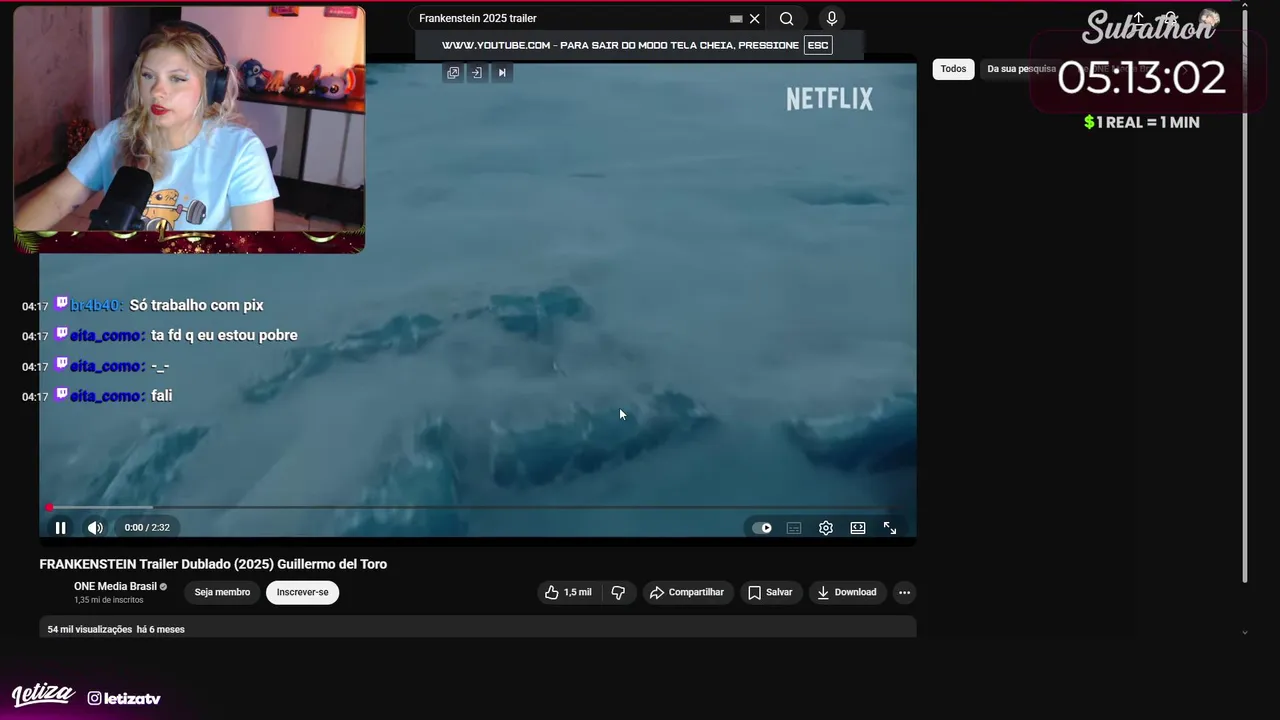This screenshot has width=1280, height=720.
Task: Click the video progress bar
Action: pos(478,508)
